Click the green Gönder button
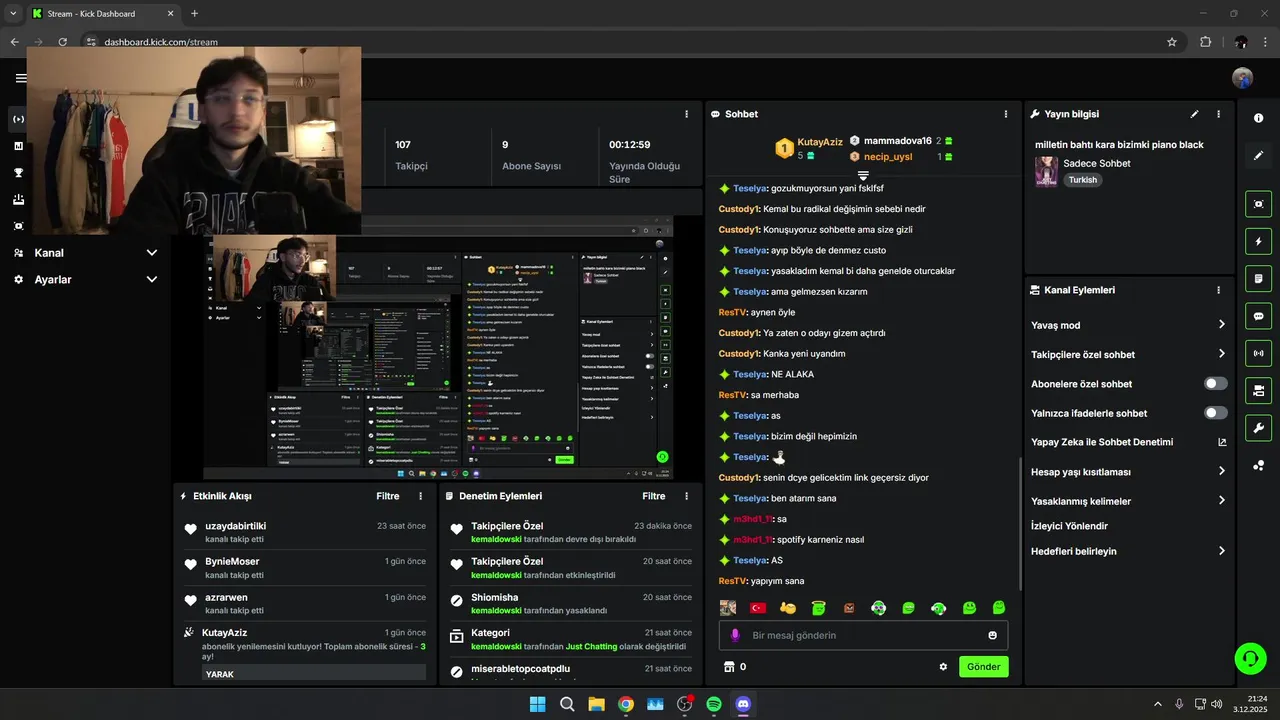The height and width of the screenshot is (720, 1280). pyautogui.click(x=983, y=667)
